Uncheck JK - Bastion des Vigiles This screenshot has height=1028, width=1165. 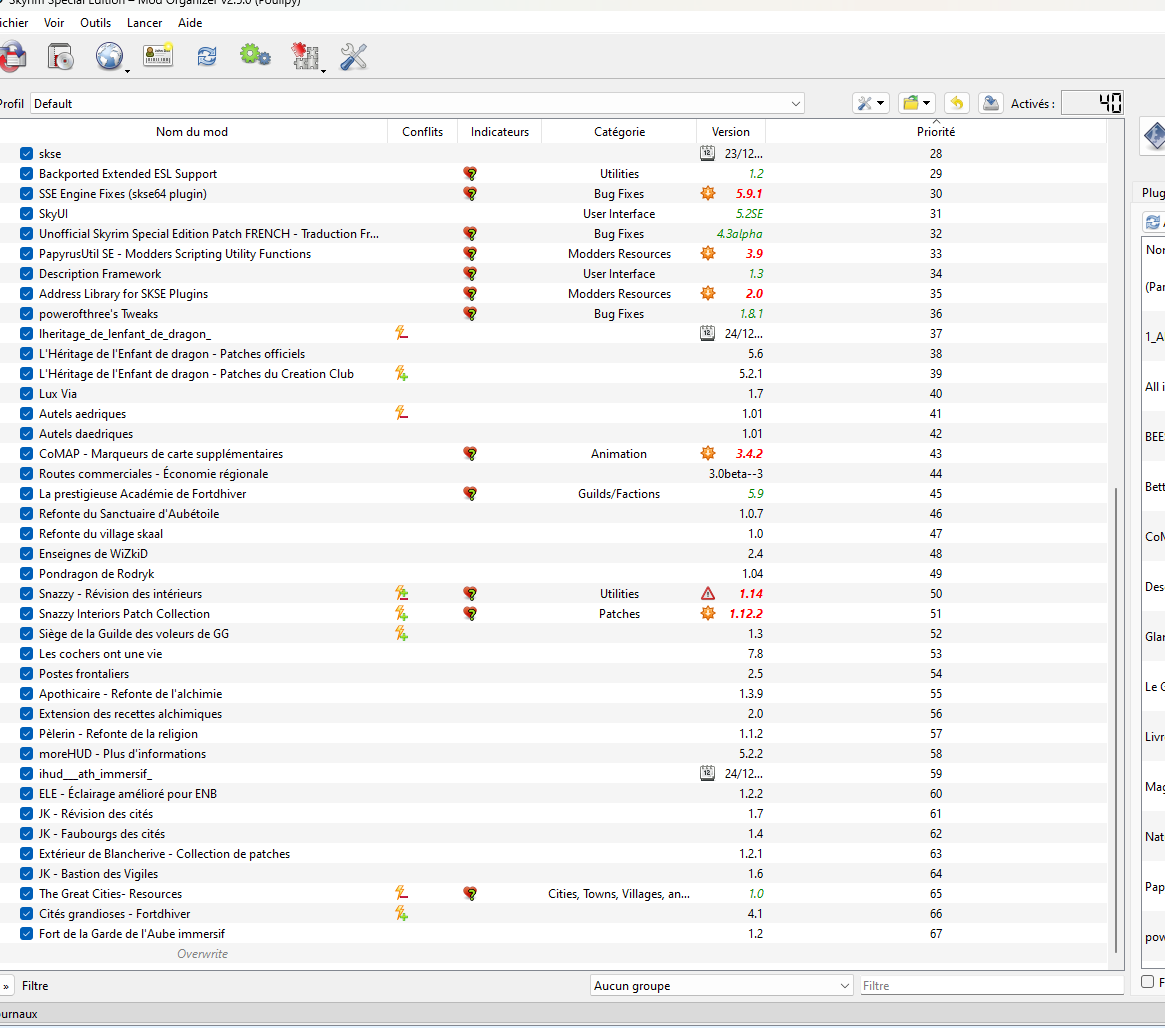[27, 874]
